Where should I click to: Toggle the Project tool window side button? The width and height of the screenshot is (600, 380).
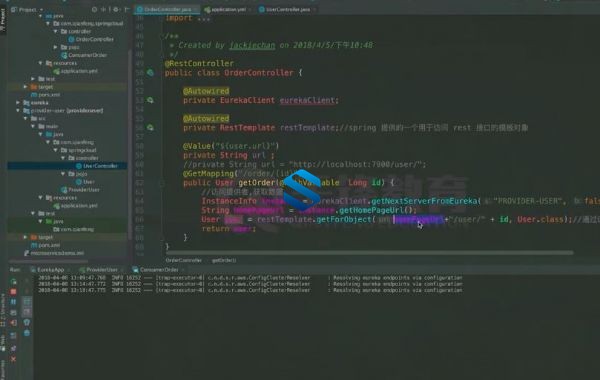point(3,20)
